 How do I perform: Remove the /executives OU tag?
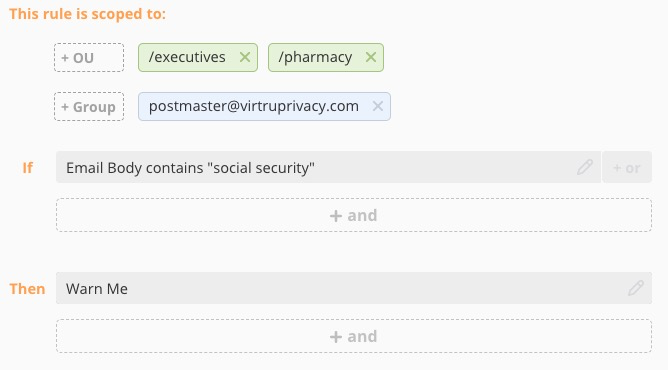coord(245,57)
